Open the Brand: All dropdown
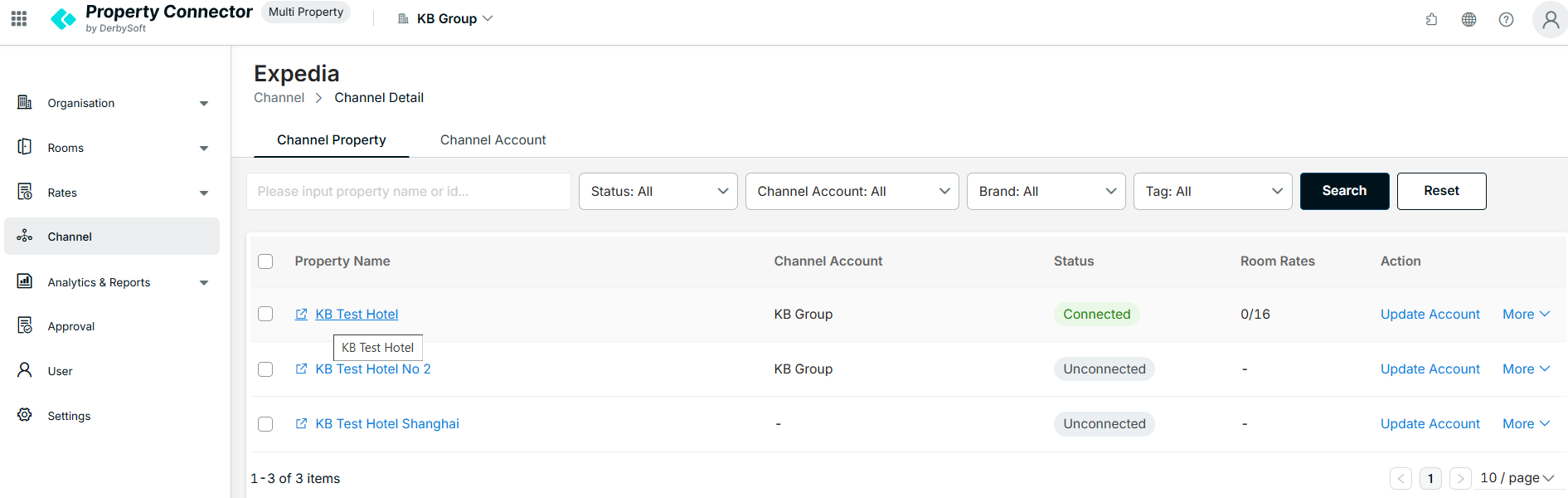 coord(1046,191)
